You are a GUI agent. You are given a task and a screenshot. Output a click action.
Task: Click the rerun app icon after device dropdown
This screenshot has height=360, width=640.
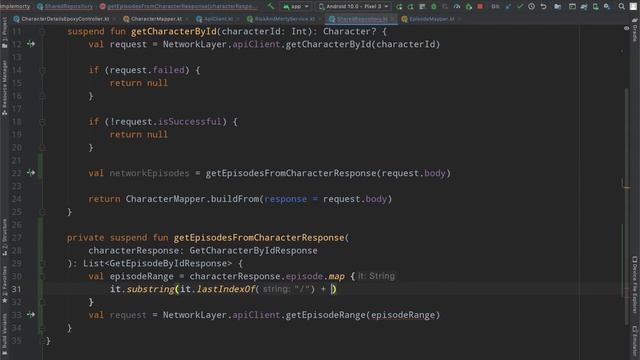click(x=399, y=7)
